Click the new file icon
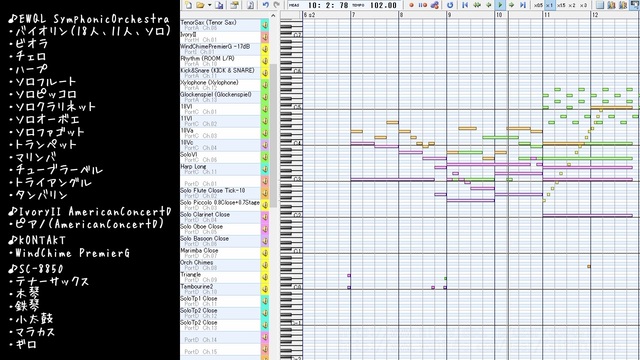640x360 pixels. pyautogui.click(x=189, y=5)
